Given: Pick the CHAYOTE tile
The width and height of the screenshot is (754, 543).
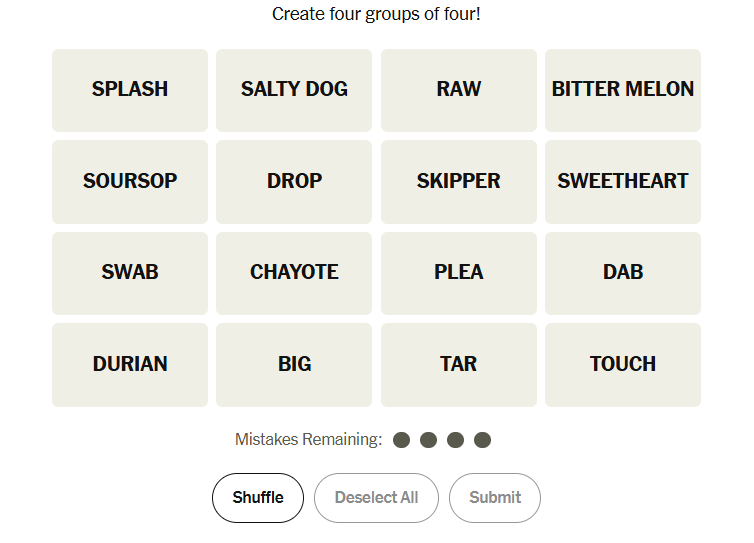Looking at the screenshot, I should click(x=294, y=273).
